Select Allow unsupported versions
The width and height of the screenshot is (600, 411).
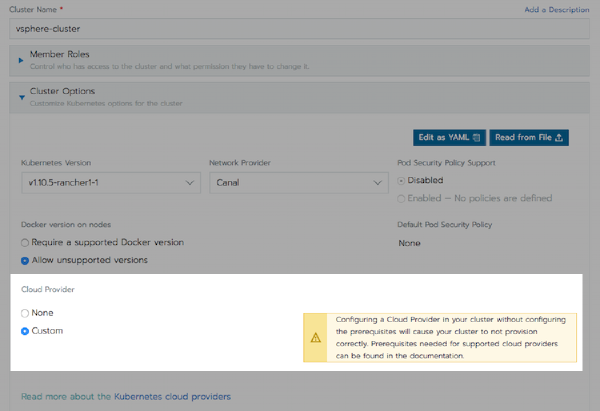click(x=25, y=261)
